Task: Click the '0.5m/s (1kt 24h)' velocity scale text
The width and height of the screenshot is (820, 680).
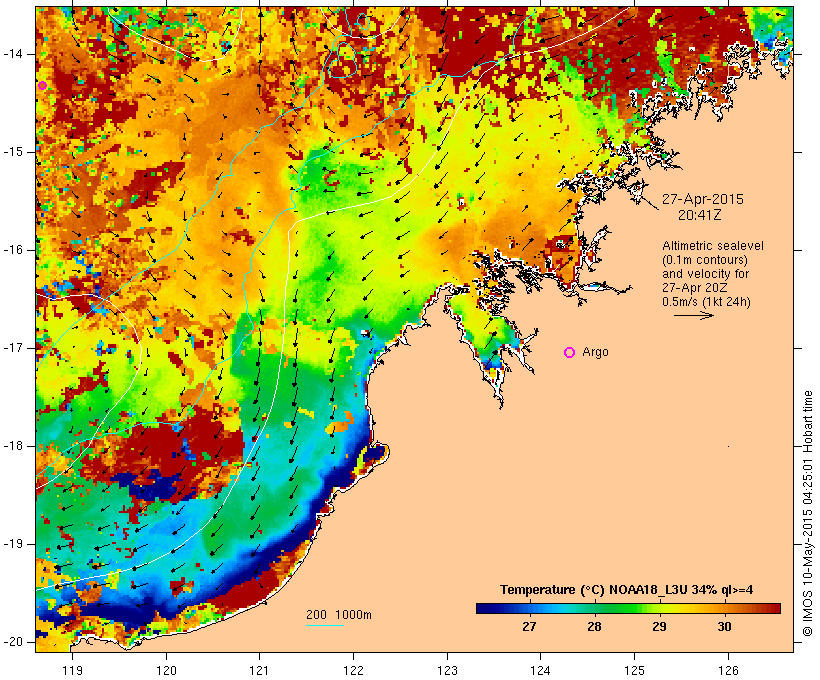Action: tap(706, 302)
